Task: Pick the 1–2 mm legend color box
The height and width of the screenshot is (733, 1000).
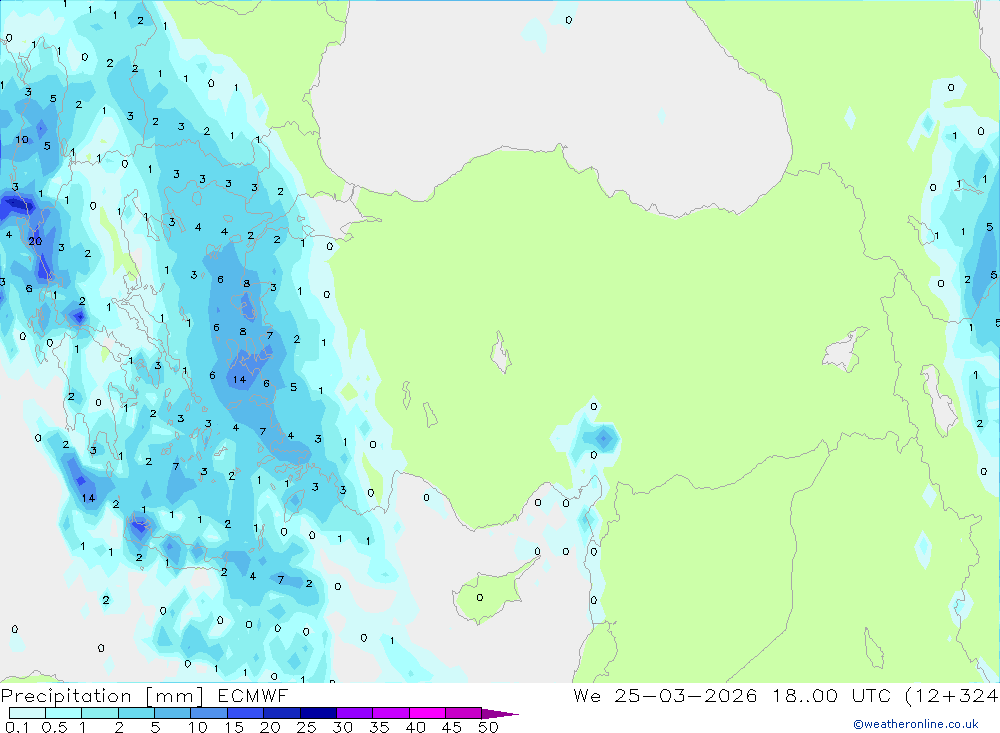Action: click(100, 713)
